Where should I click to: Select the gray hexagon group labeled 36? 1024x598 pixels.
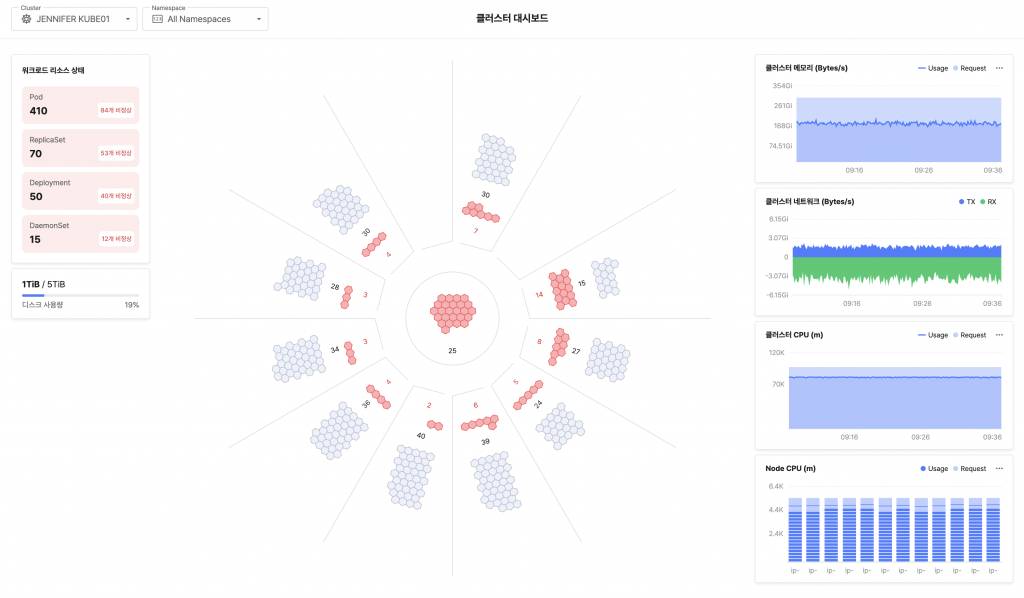339,431
